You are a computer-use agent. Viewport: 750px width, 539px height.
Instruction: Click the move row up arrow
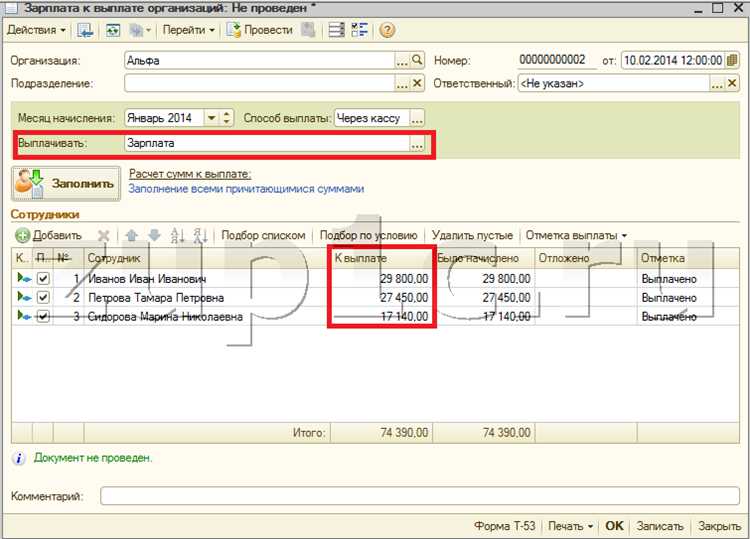click(x=132, y=235)
